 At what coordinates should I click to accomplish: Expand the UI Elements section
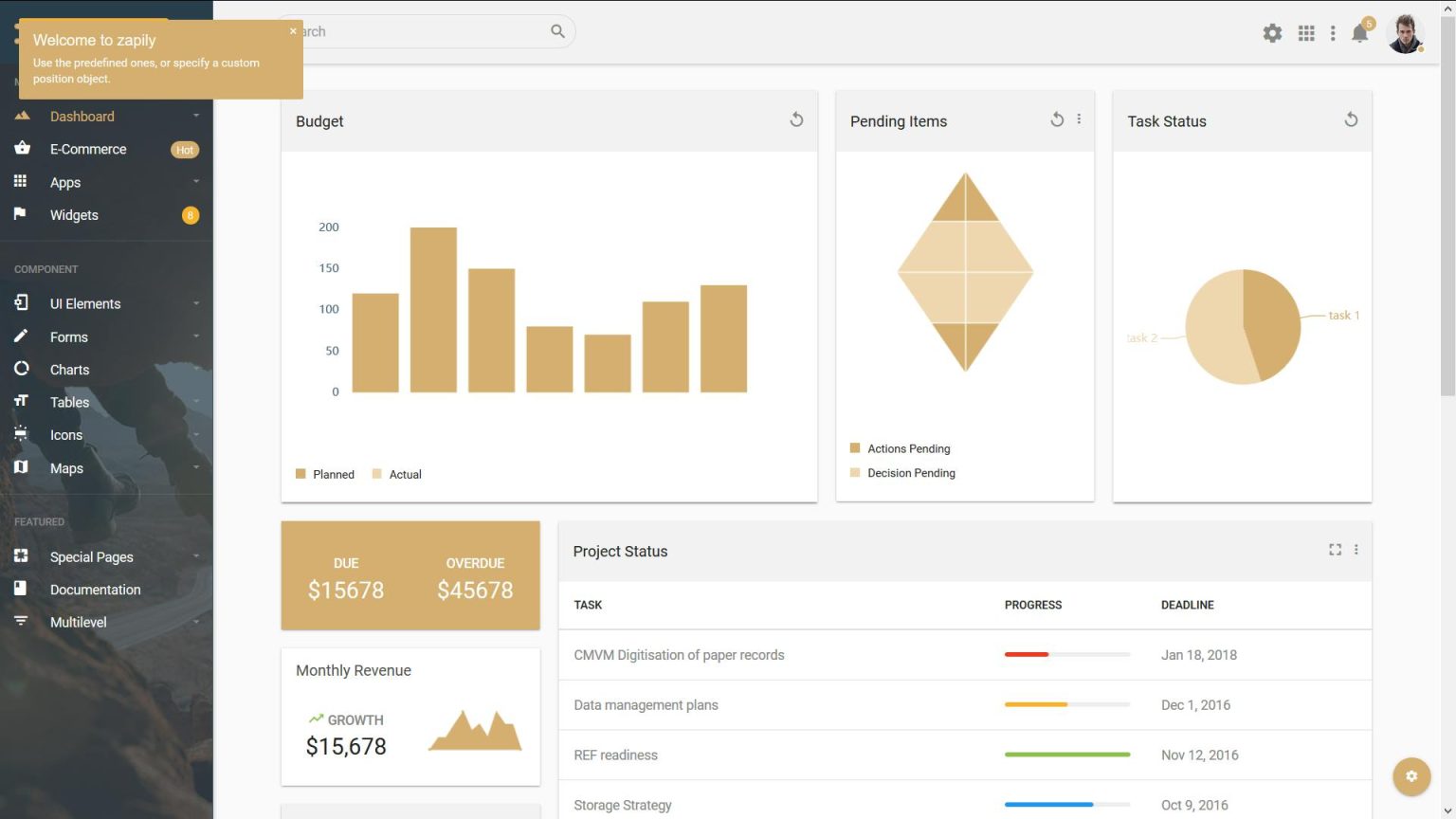click(85, 303)
